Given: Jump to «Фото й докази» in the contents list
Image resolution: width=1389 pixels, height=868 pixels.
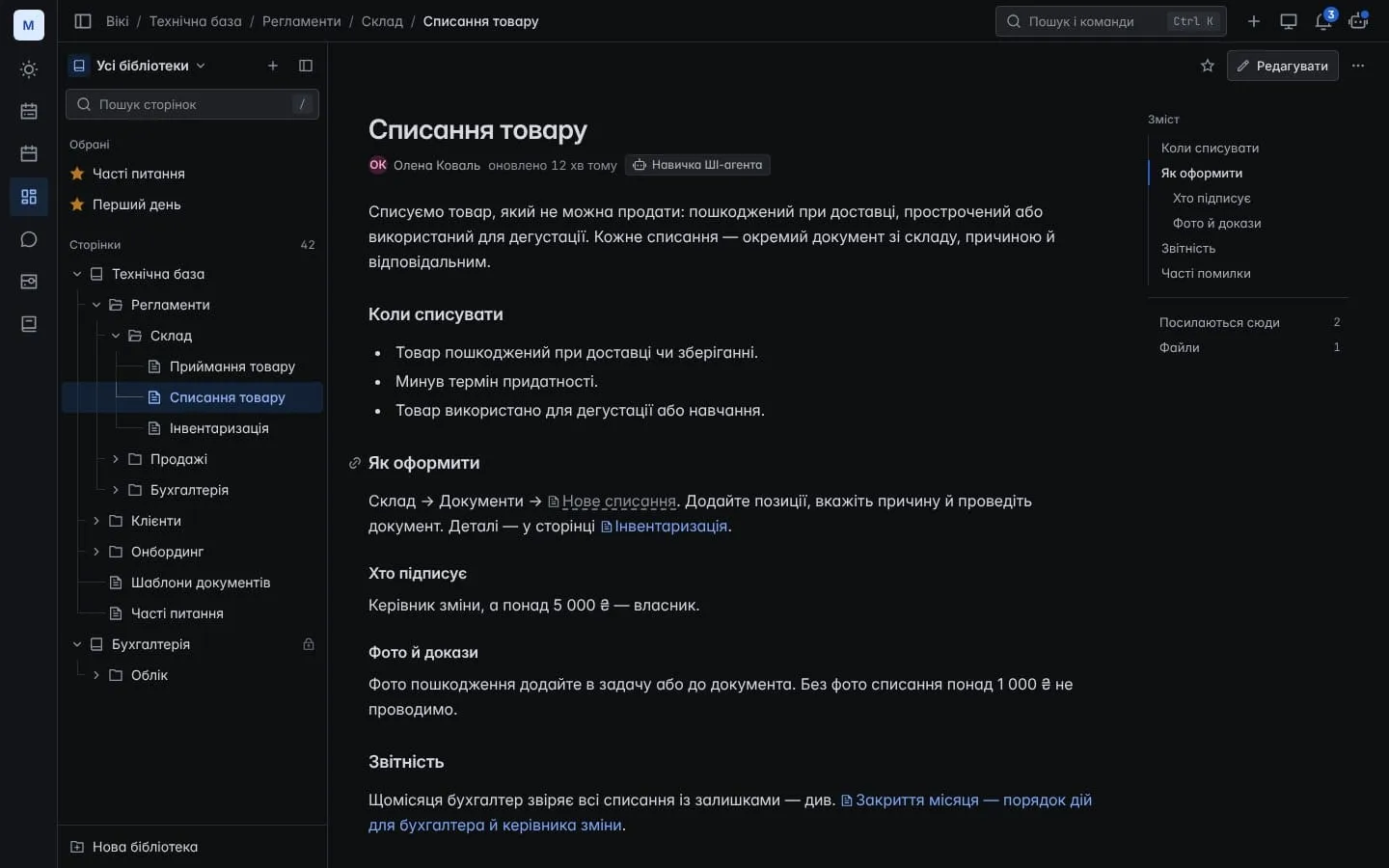Looking at the screenshot, I should click(x=1217, y=223).
